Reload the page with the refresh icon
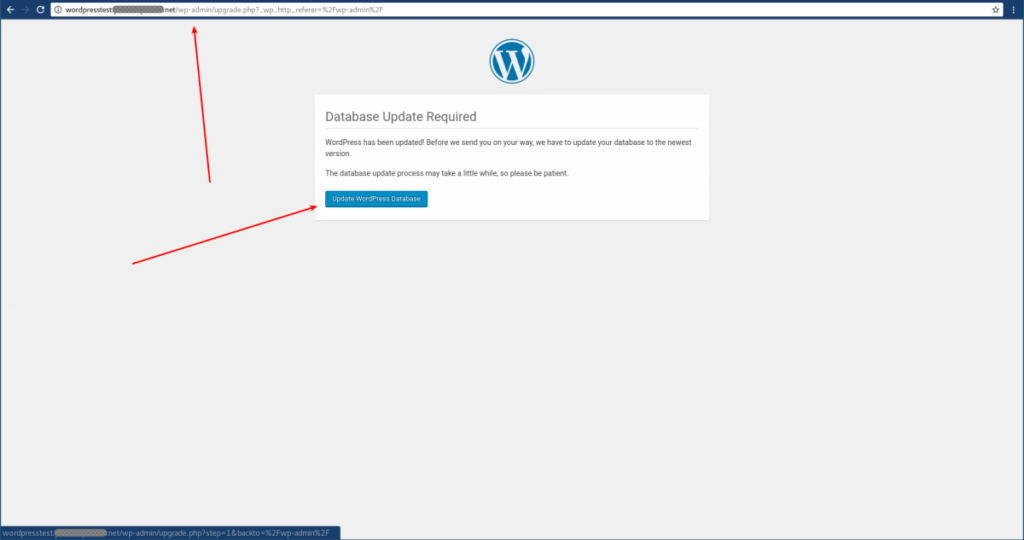Image resolution: width=1024 pixels, height=540 pixels. coord(40,10)
